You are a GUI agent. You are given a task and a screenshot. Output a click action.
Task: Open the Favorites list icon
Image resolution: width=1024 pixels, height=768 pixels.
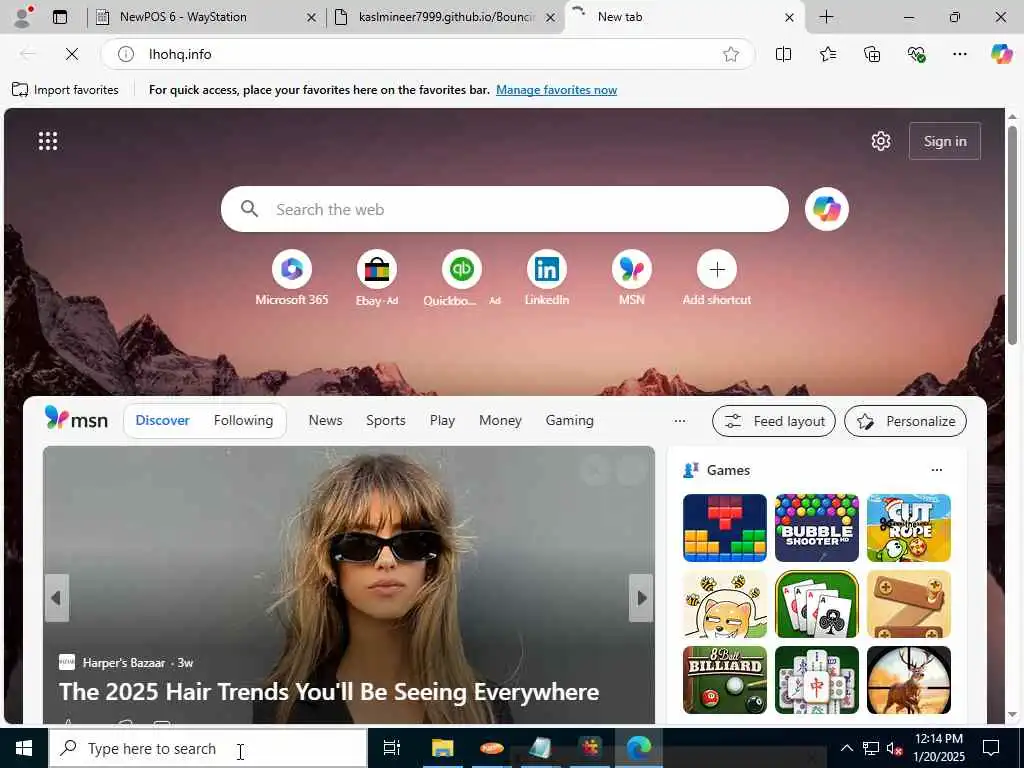click(x=827, y=54)
